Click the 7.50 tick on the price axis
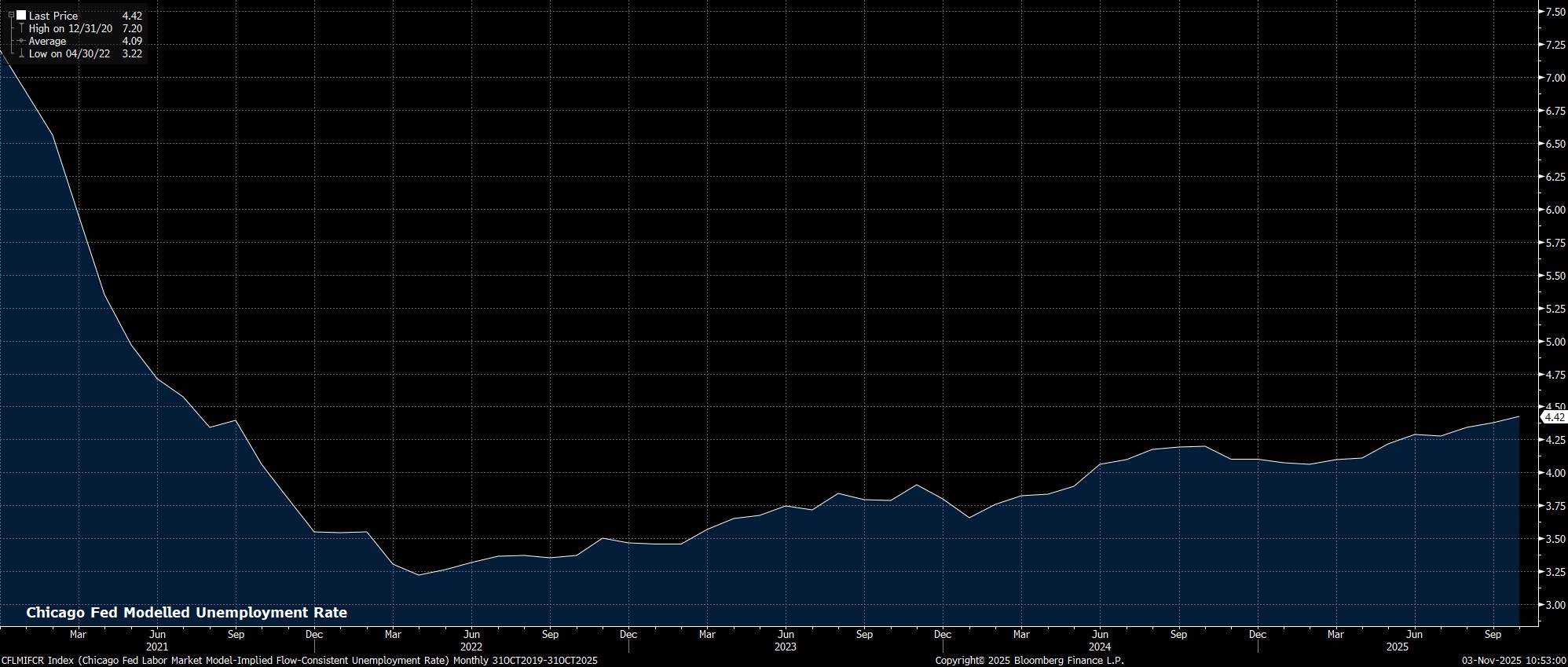 pyautogui.click(x=1554, y=12)
